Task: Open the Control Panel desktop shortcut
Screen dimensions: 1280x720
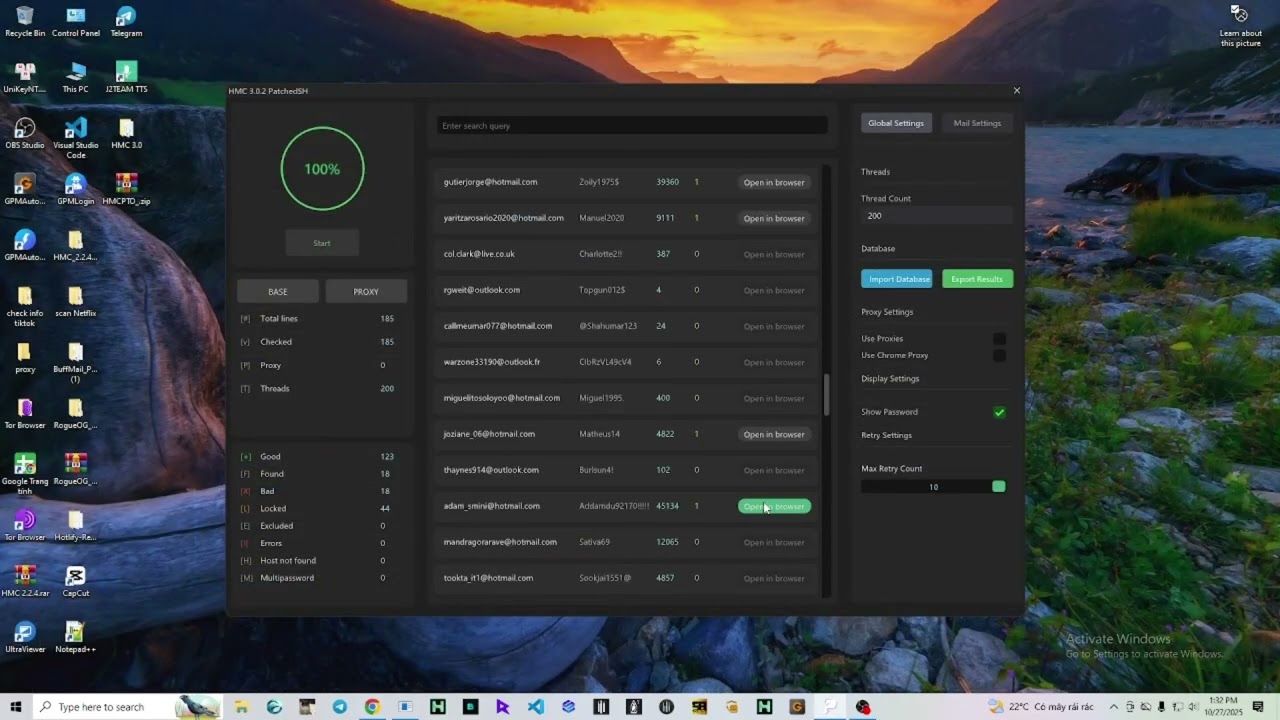Action: tap(75, 21)
